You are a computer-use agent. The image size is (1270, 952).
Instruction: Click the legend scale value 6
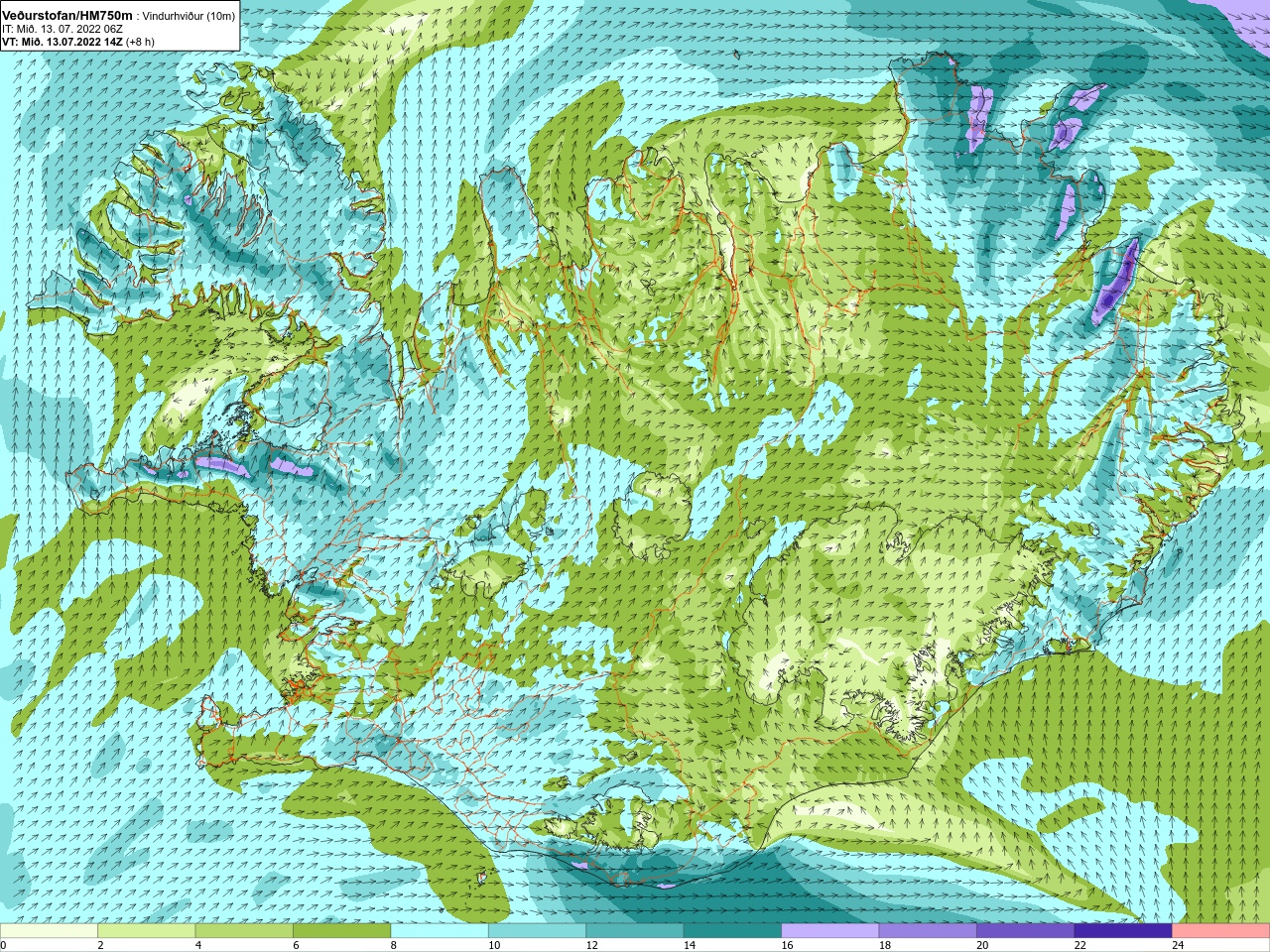pyautogui.click(x=297, y=945)
